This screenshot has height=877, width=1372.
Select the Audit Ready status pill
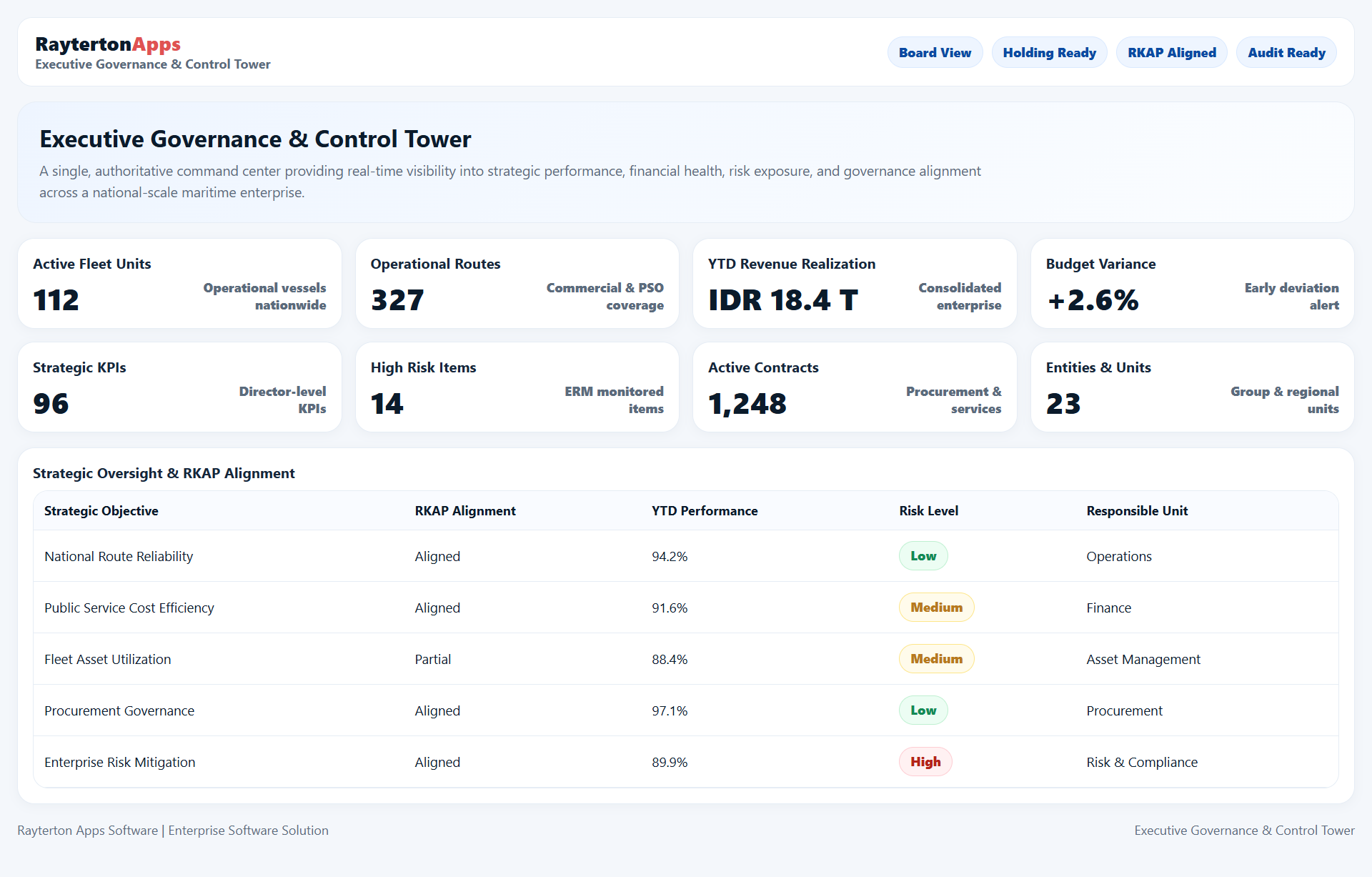point(1286,51)
